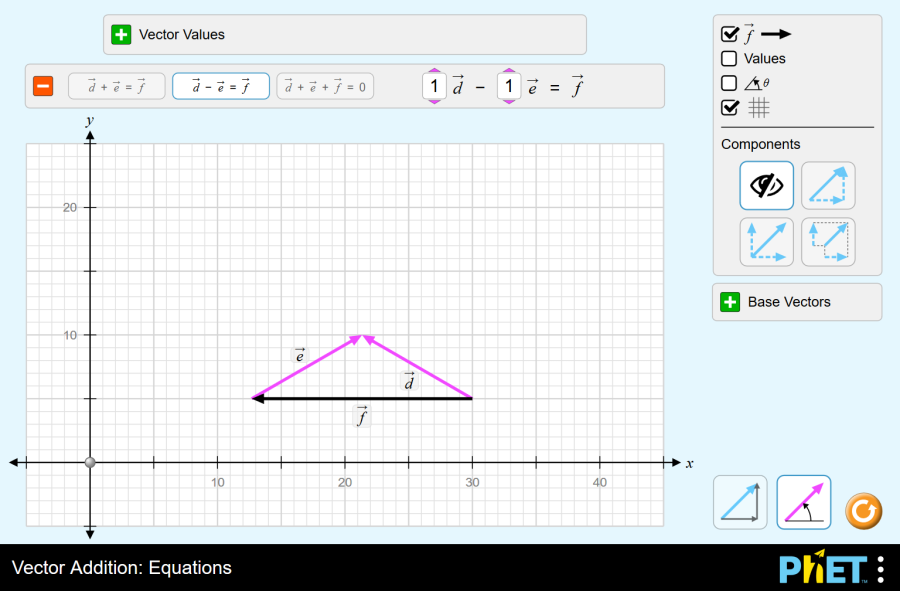Select parallelogram components display style
Viewport: 900px width, 591px height.
(767, 242)
